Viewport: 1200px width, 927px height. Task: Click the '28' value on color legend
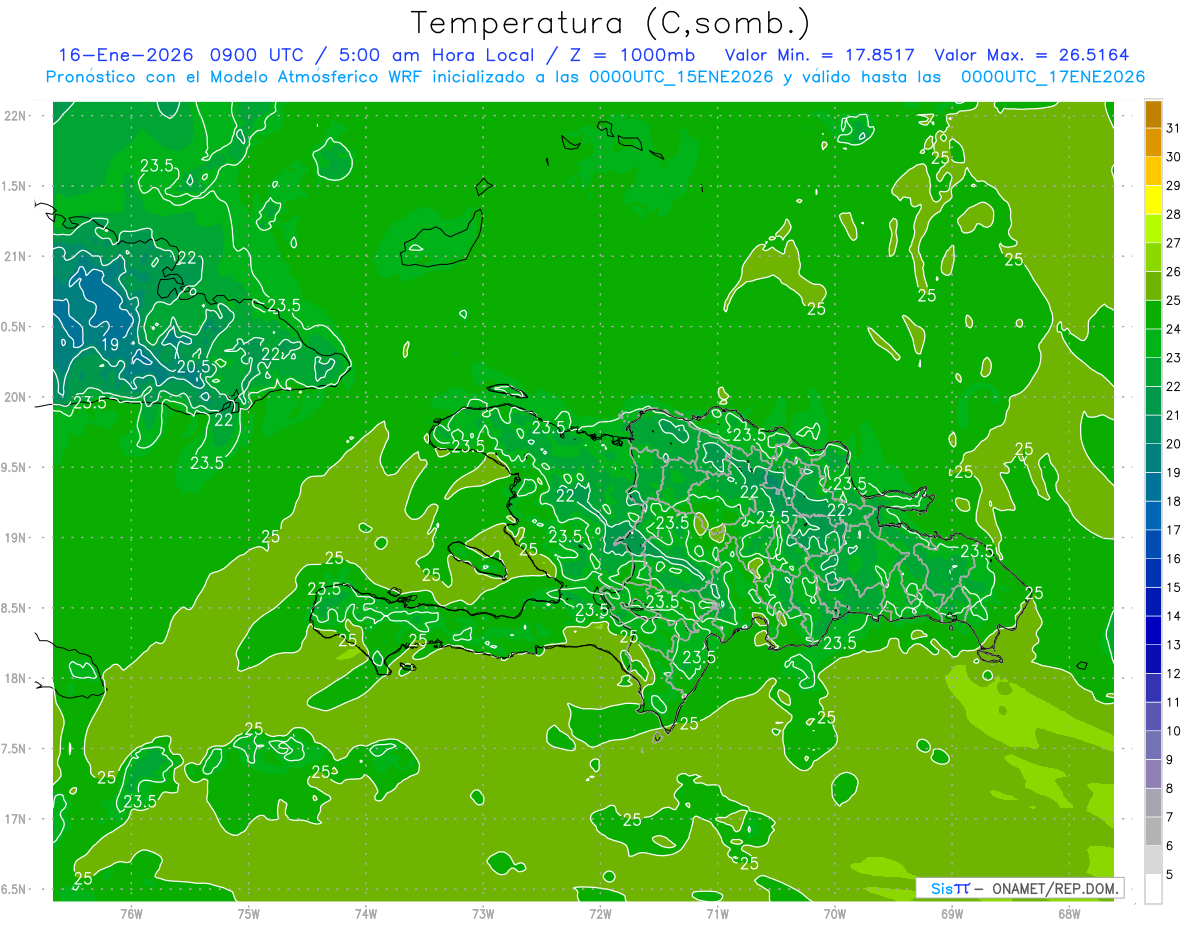1173,214
